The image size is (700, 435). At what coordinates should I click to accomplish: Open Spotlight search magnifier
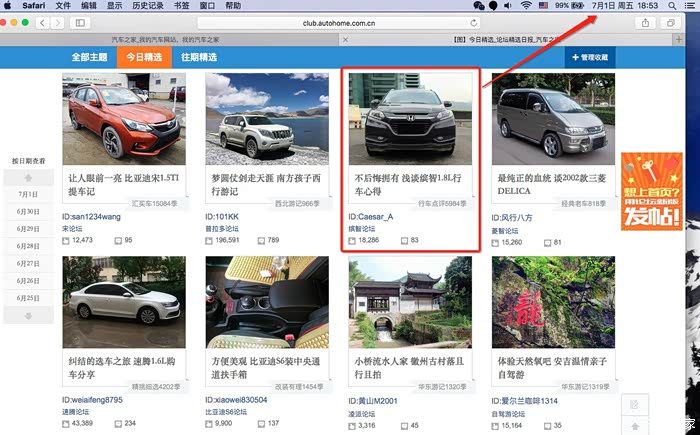(x=672, y=5)
